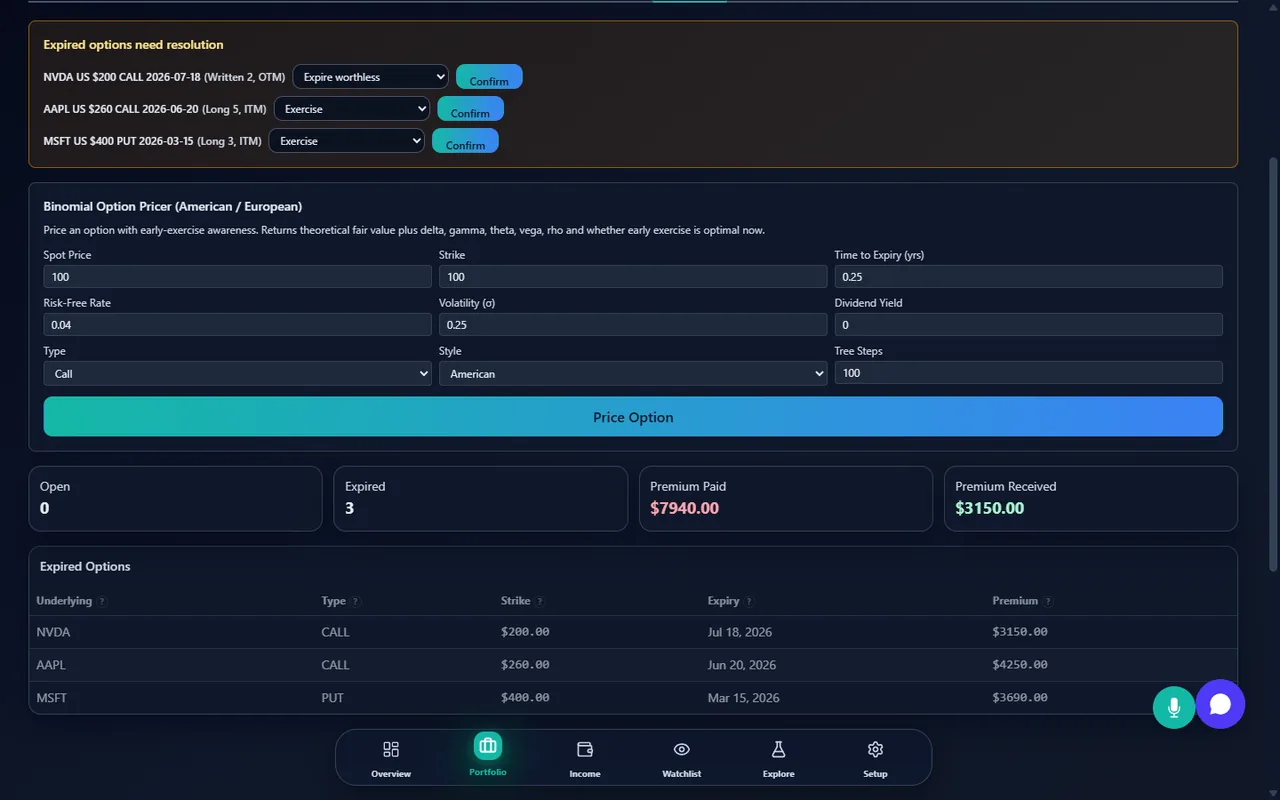The image size is (1280, 800).
Task: Click the MSFT underlying table cell
Action: pos(52,698)
